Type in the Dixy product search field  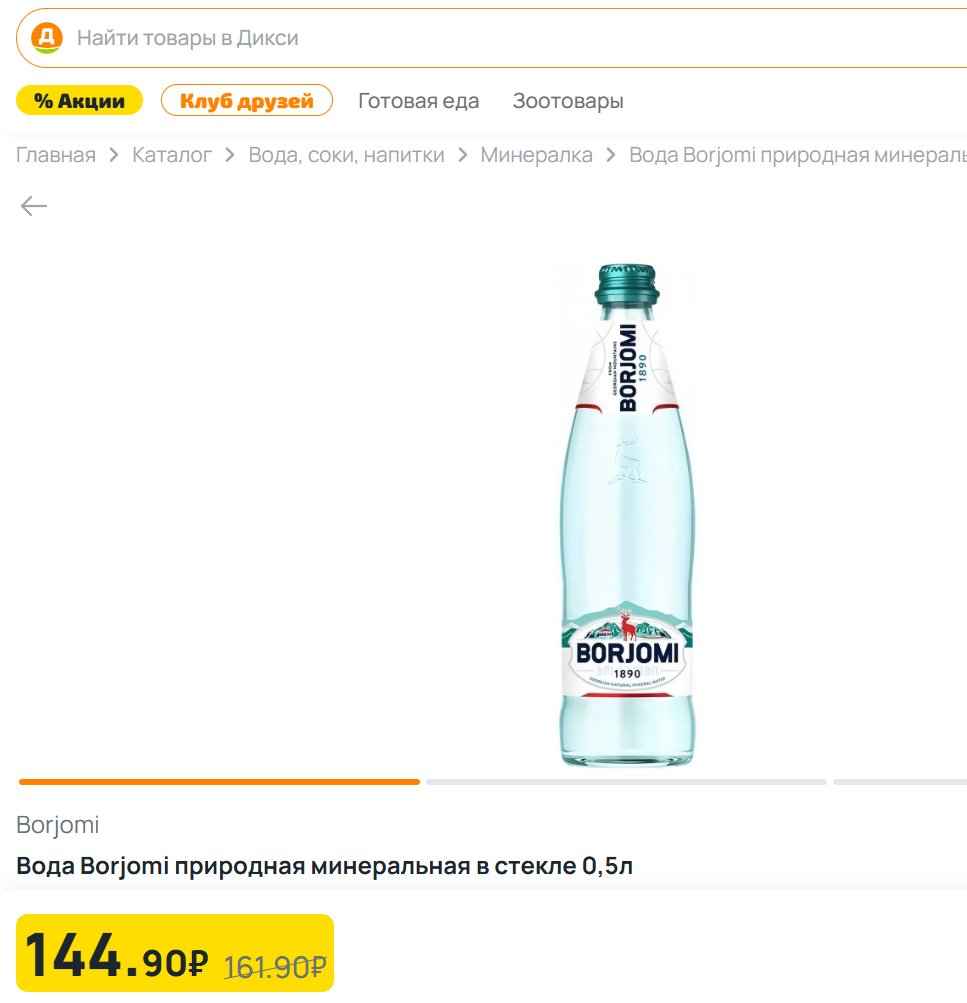tap(500, 39)
